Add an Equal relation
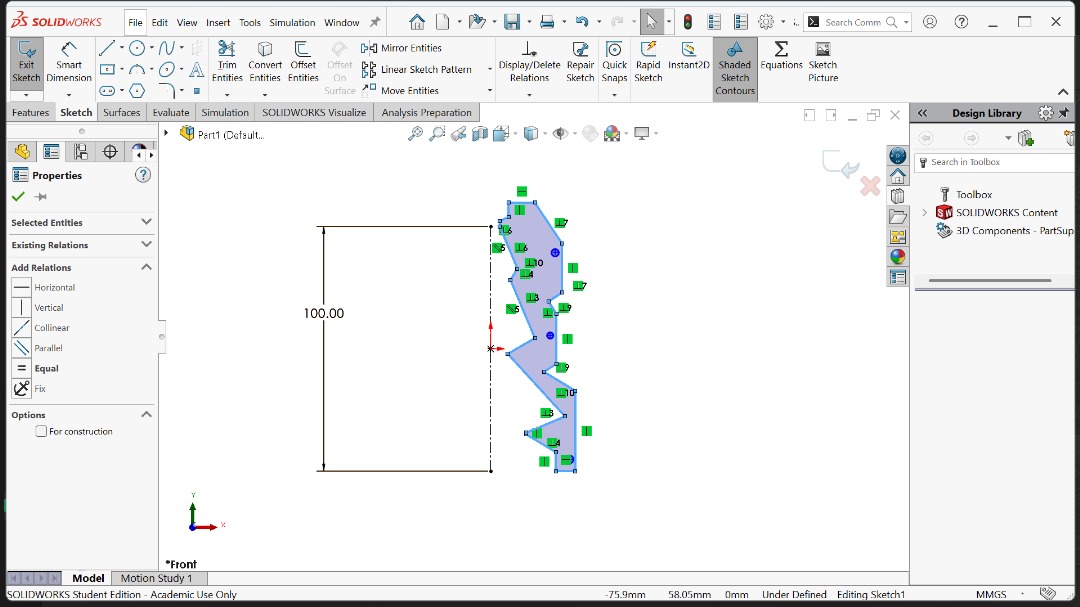1080x607 pixels. [x=36, y=369]
